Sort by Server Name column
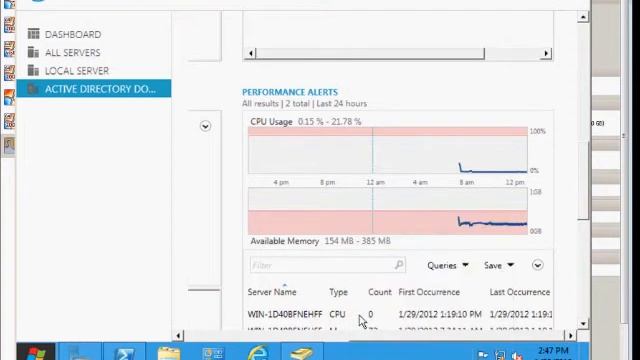The image size is (640, 360). point(272,292)
